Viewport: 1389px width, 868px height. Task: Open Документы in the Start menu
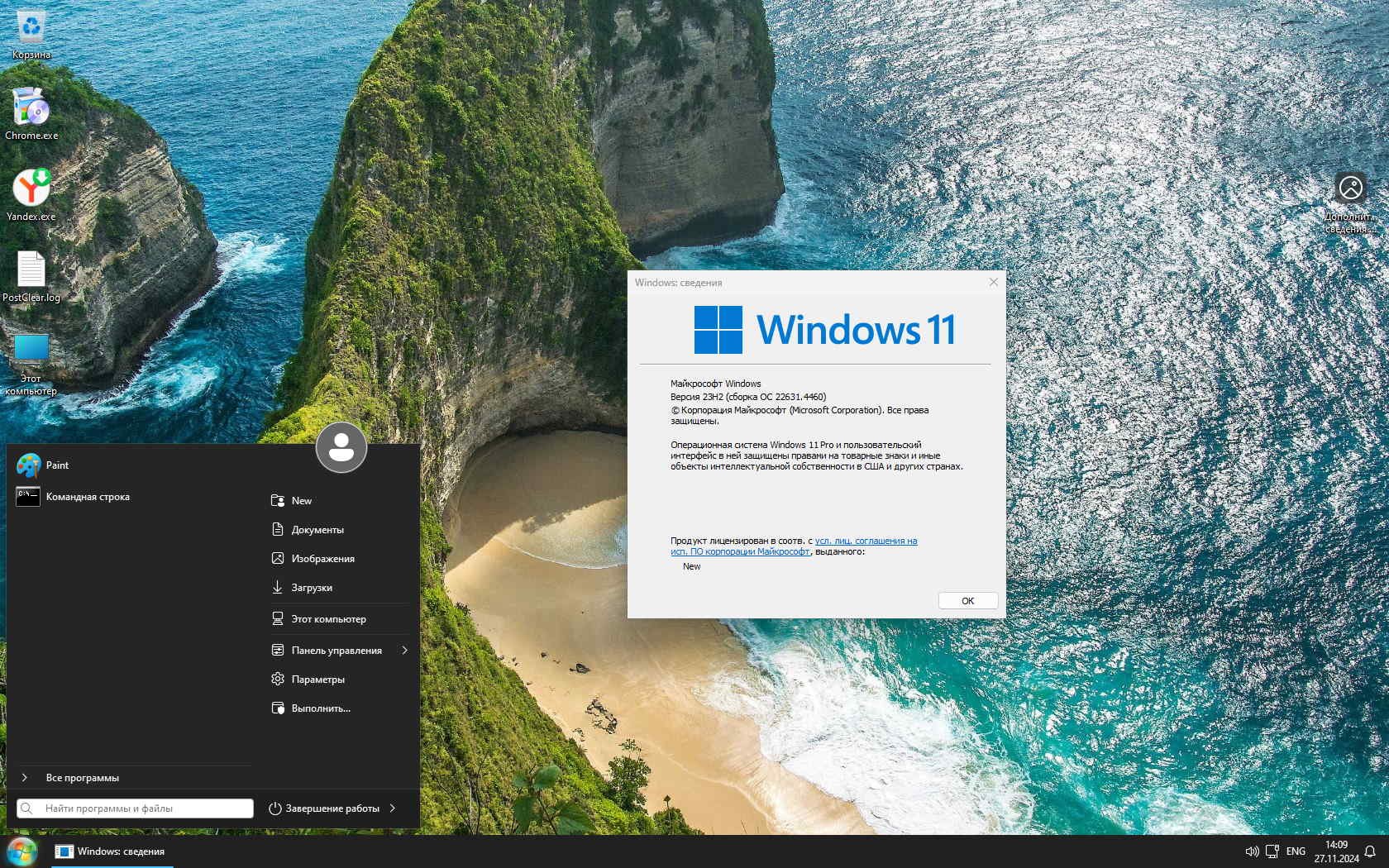click(340, 529)
